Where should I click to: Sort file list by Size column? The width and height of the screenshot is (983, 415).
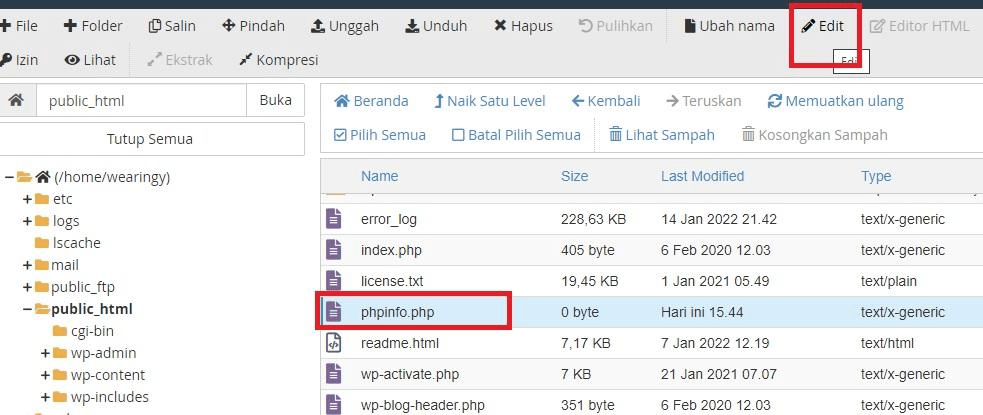click(574, 176)
